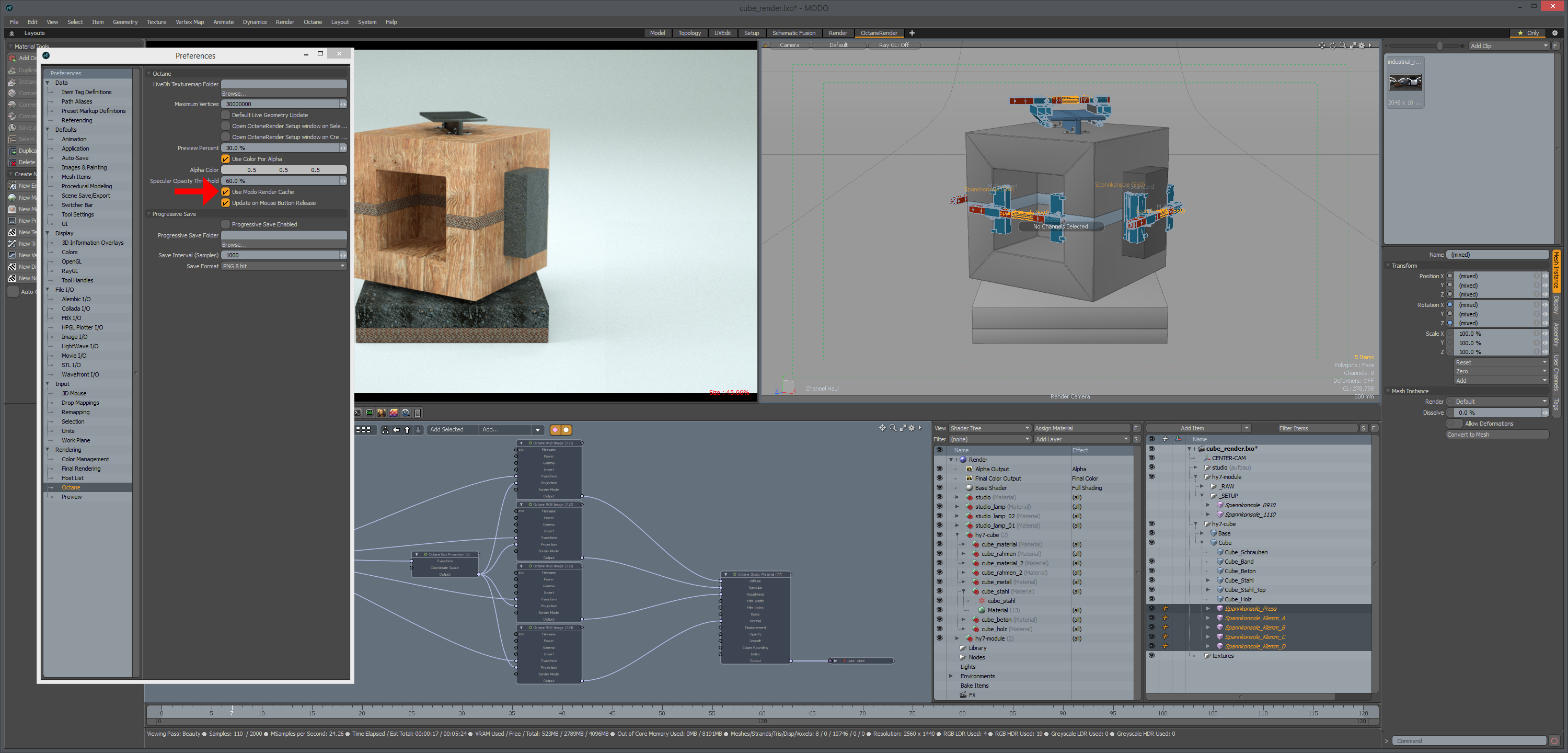1568x753 pixels.
Task: Select the industrial clip thumbnail
Action: [1405, 82]
